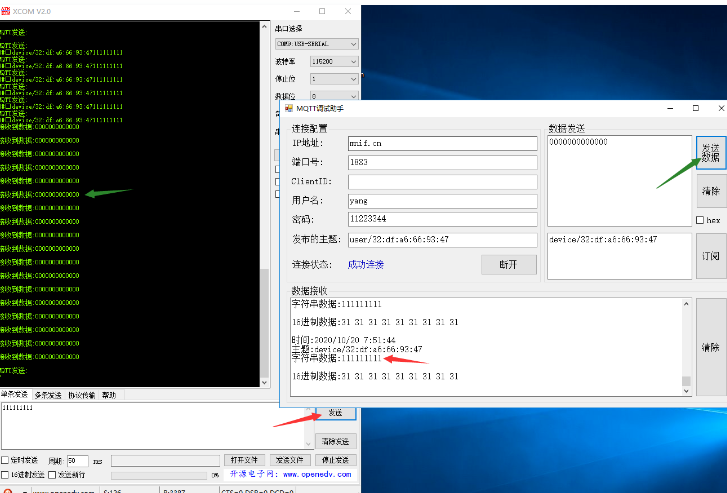Image resolution: width=727 pixels, height=493 pixels.
Task: Click the down arrow of XCOM terminal scrollbar
Action: [264, 383]
